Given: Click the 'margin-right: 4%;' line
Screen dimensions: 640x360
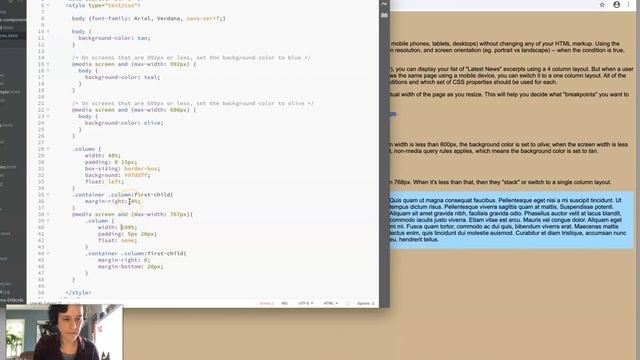Looking at the screenshot, I should (x=113, y=201).
